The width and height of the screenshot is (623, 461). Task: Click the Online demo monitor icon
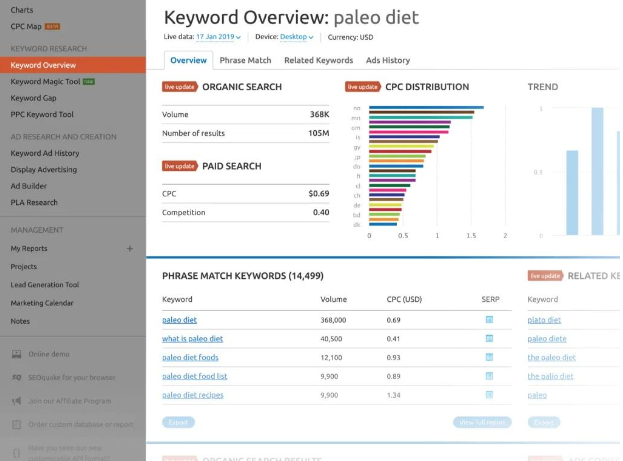pos(15,354)
